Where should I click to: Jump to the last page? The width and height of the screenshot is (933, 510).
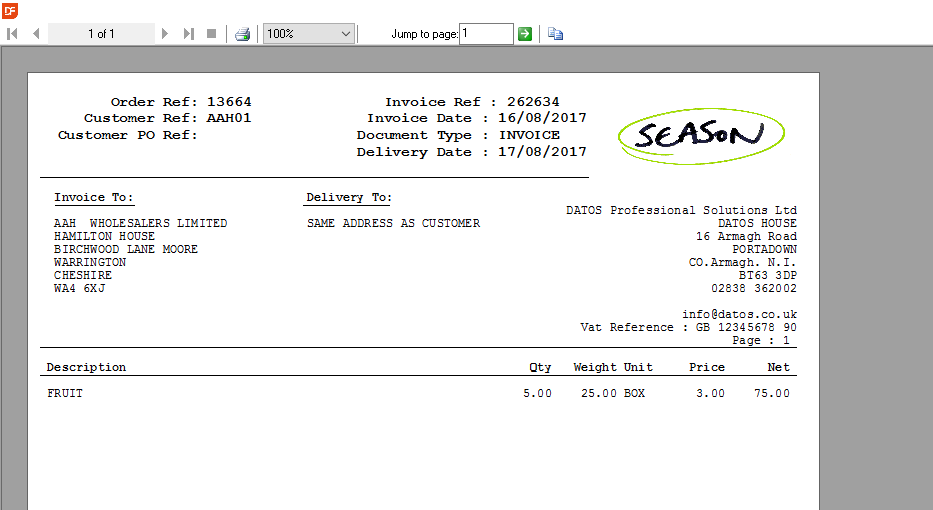point(189,34)
